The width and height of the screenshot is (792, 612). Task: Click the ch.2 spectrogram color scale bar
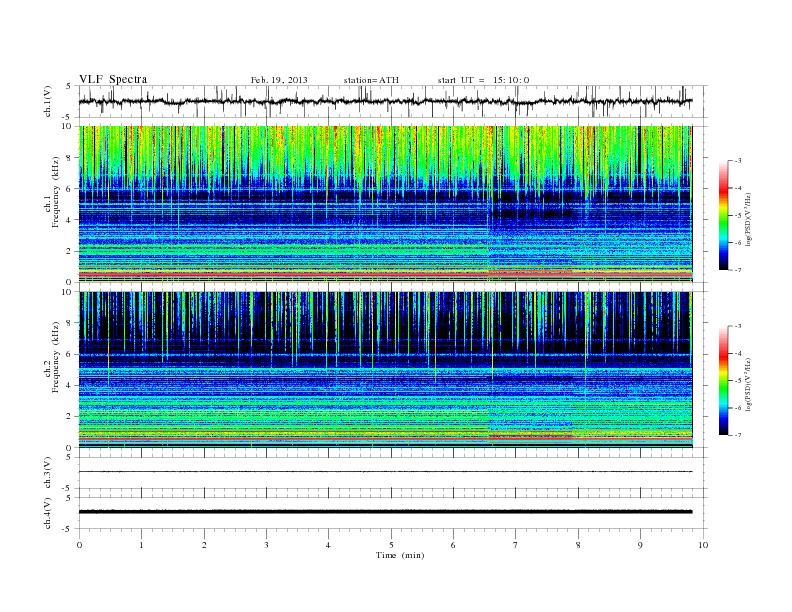[x=723, y=380]
